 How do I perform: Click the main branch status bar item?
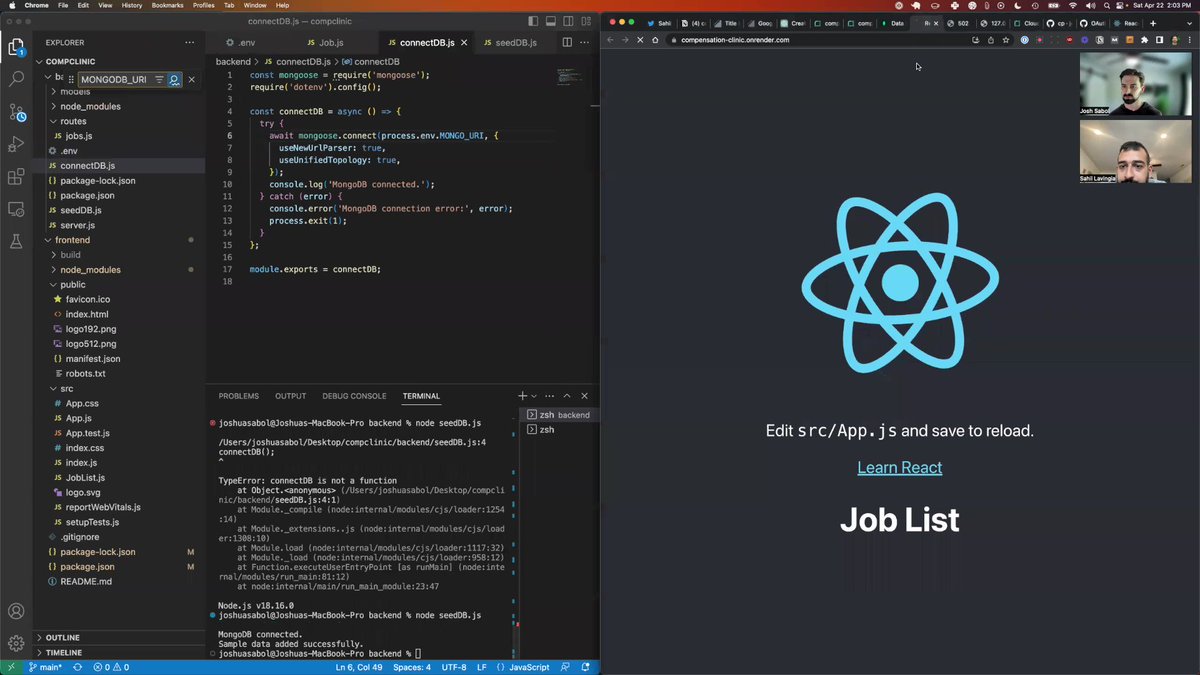pyautogui.click(x=45, y=667)
